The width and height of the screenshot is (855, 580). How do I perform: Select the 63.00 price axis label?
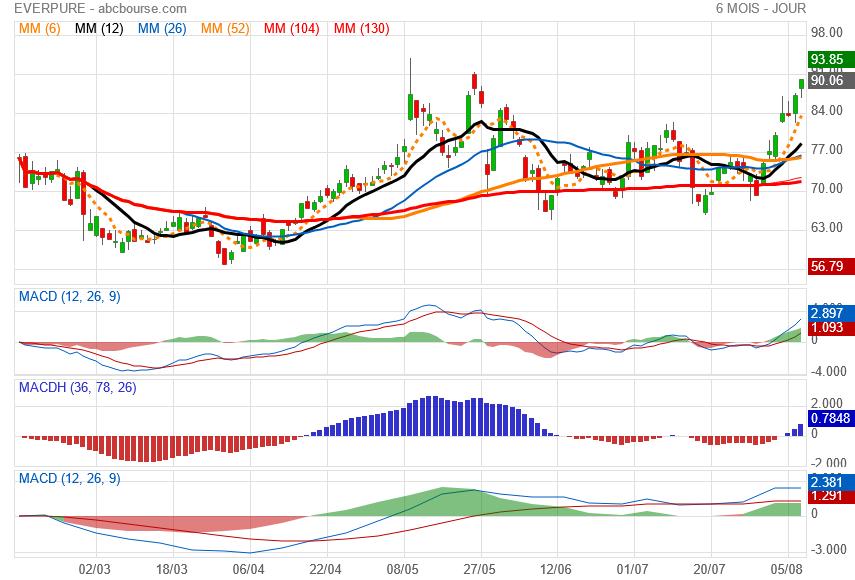tap(827, 227)
